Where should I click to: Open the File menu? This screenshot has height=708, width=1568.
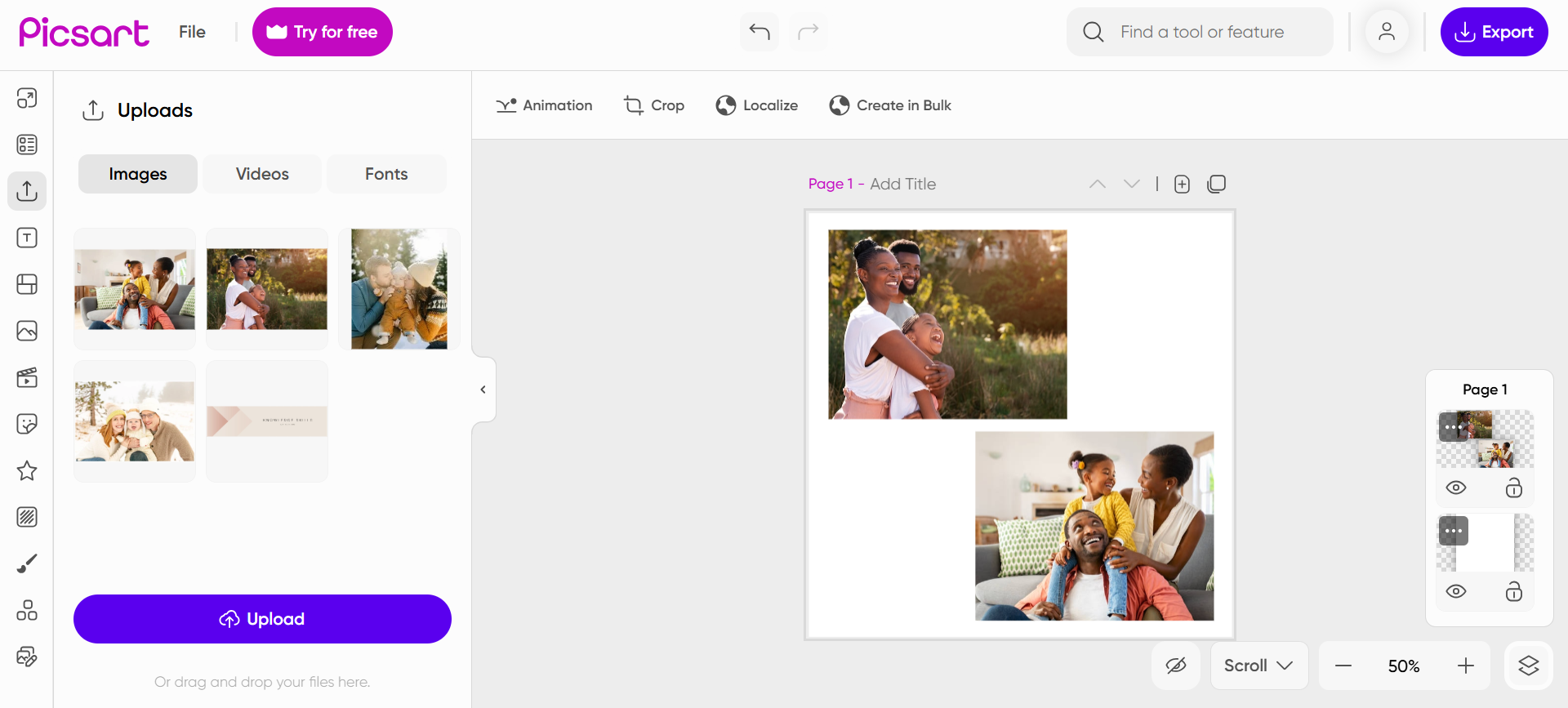(192, 32)
